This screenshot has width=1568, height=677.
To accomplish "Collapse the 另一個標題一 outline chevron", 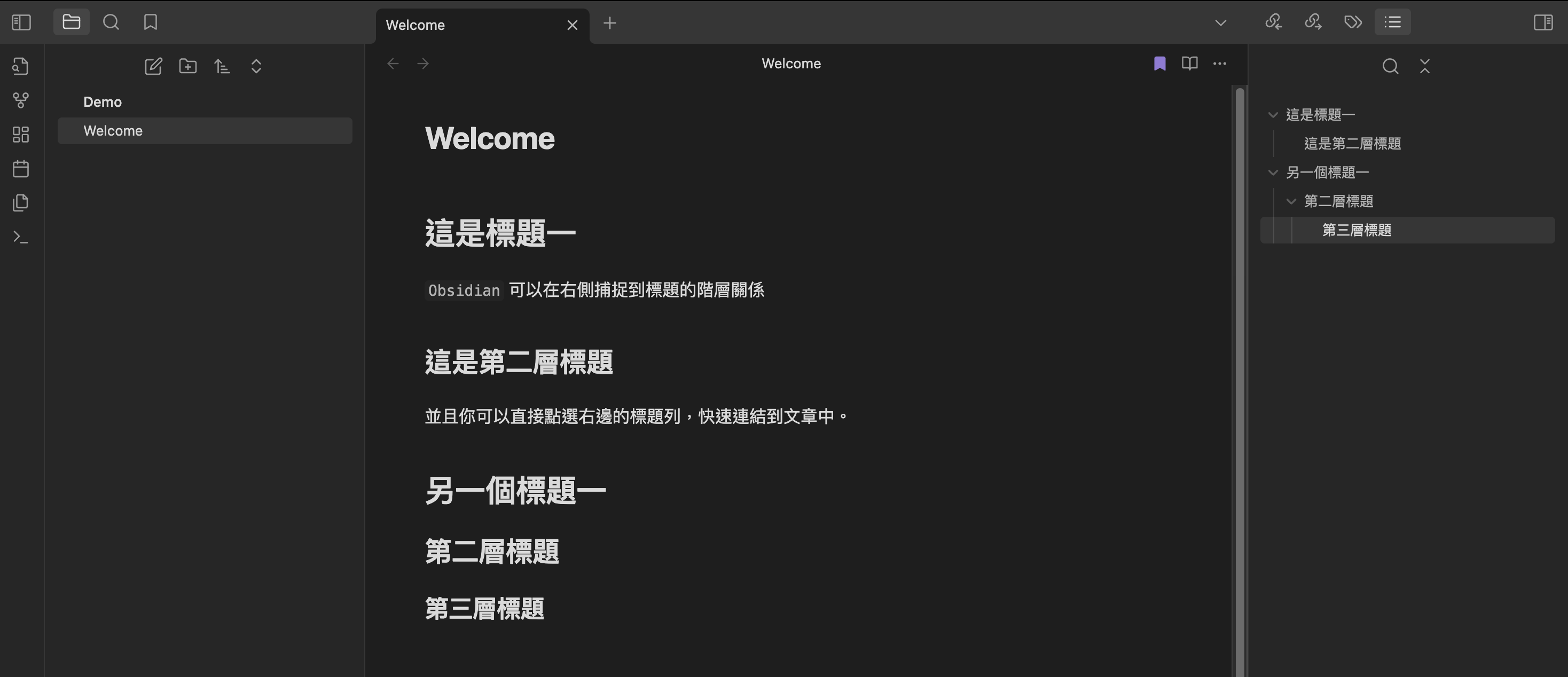I will 1273,173.
